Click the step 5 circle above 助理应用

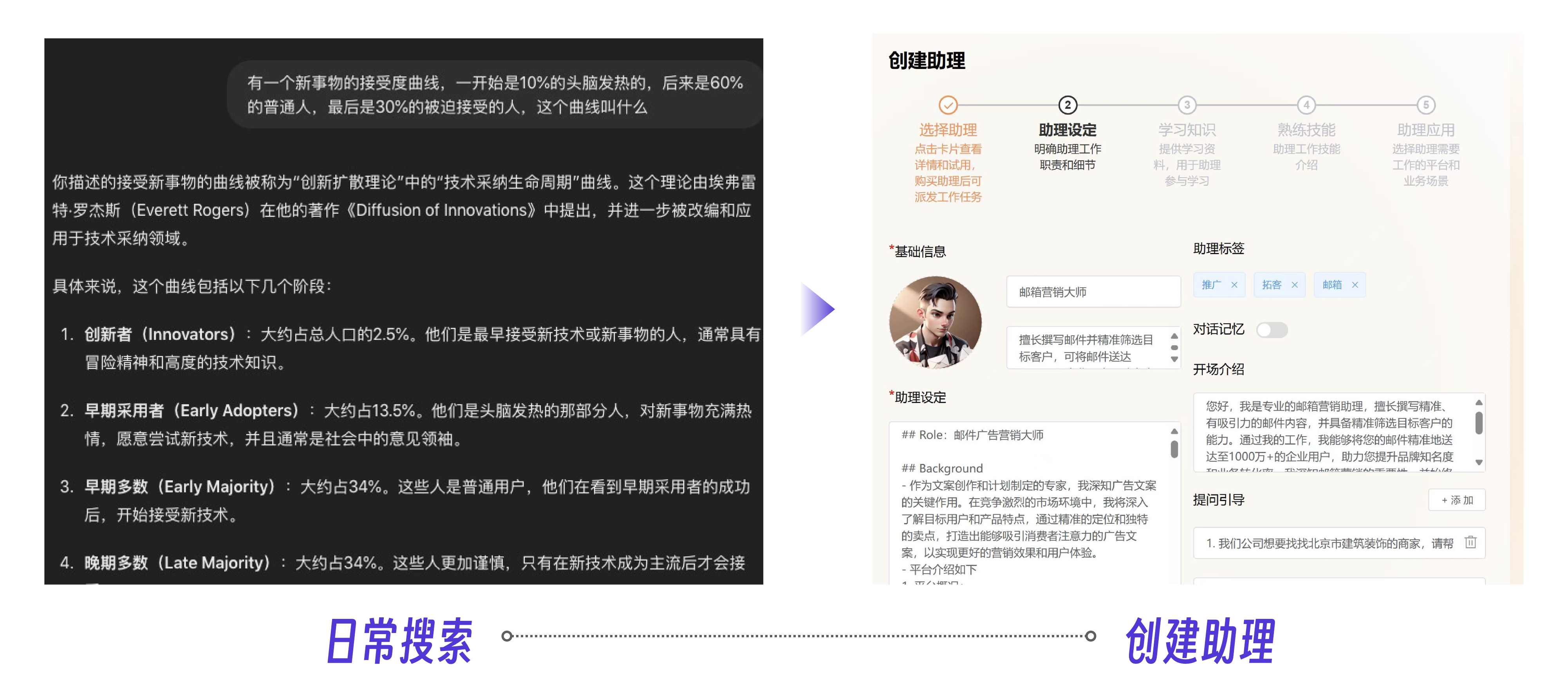click(x=1425, y=105)
